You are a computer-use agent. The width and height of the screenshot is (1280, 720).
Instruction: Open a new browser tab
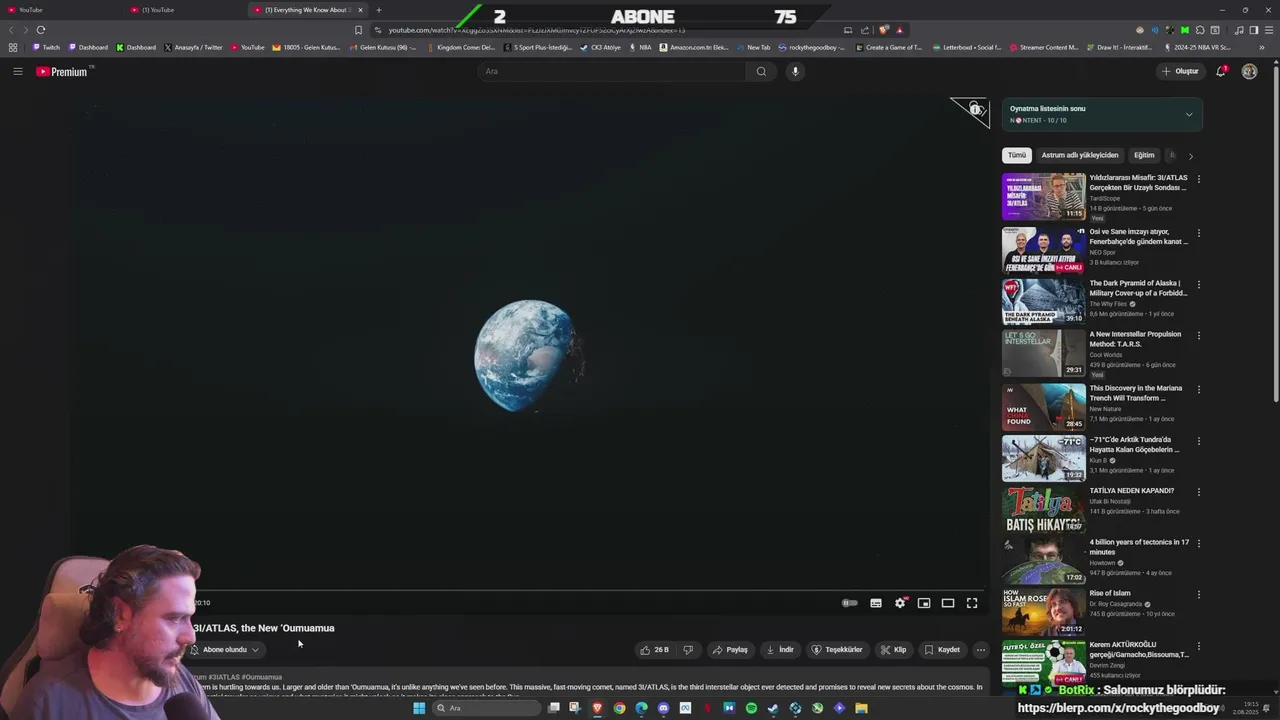tap(379, 10)
